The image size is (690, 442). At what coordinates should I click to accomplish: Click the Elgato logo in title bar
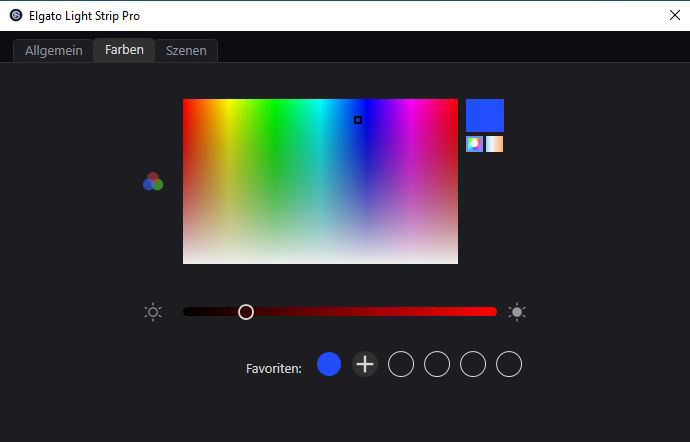coord(15,15)
